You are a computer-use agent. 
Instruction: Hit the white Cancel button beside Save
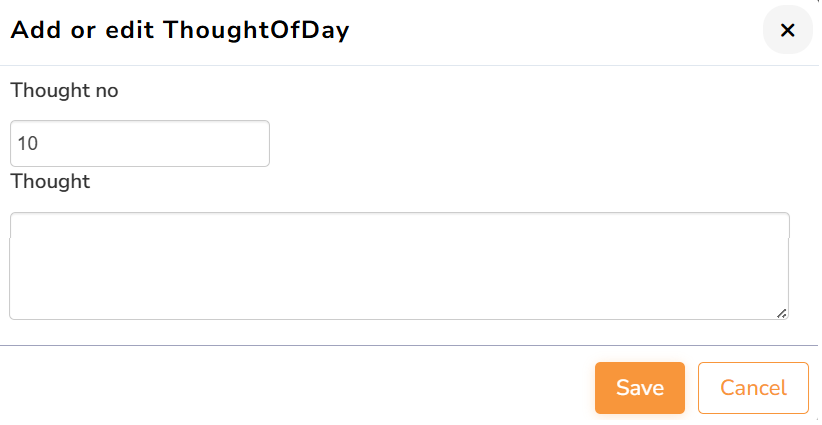click(x=753, y=388)
